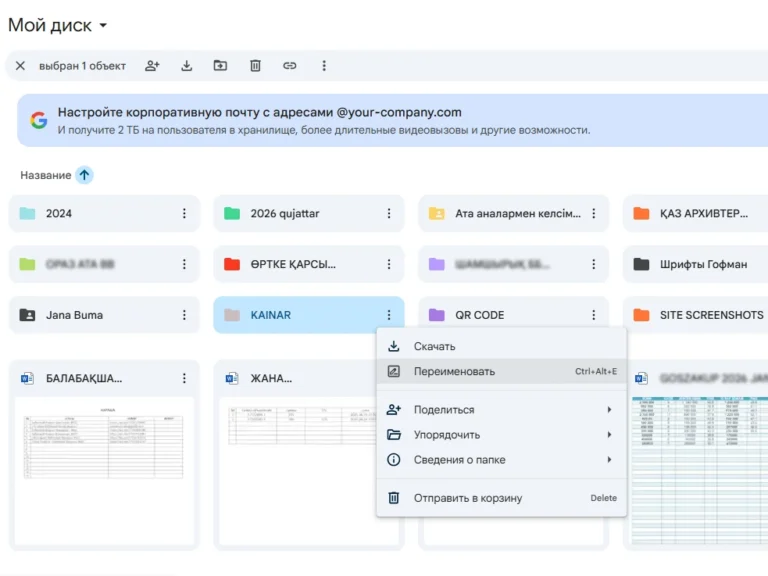
Task: Open more actions for ӨРТКЕ ҚАРСЫ folder
Action: (389, 264)
